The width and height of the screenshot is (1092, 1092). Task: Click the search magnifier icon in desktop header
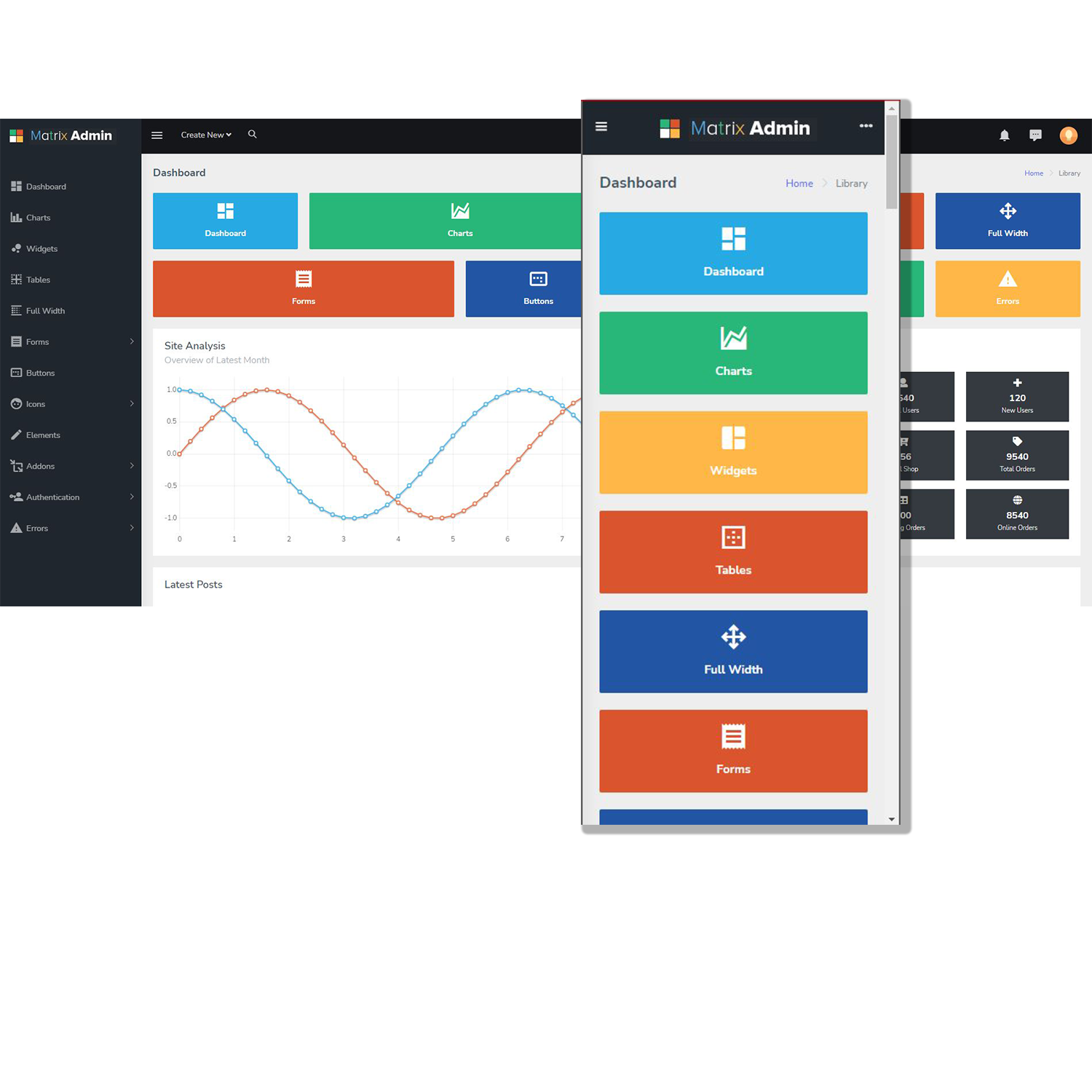pos(253,134)
